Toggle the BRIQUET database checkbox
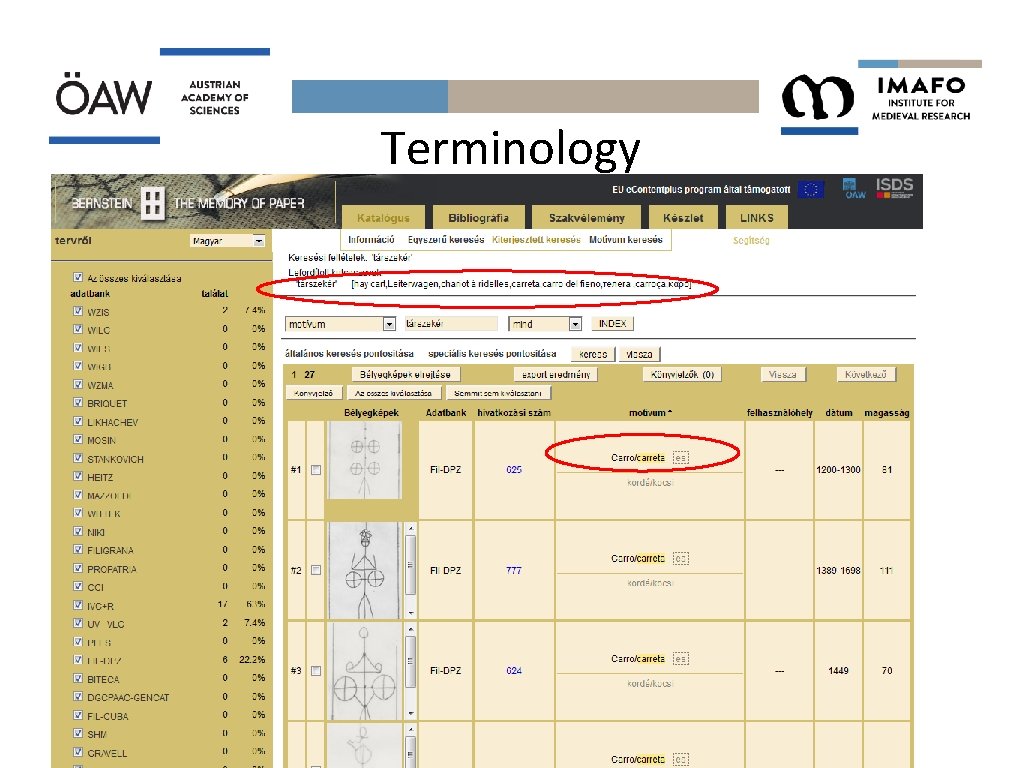1024x768 pixels. 78,402
